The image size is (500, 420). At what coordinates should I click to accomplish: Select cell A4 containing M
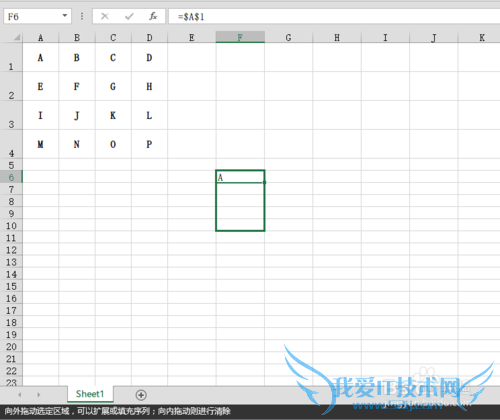[x=41, y=144]
